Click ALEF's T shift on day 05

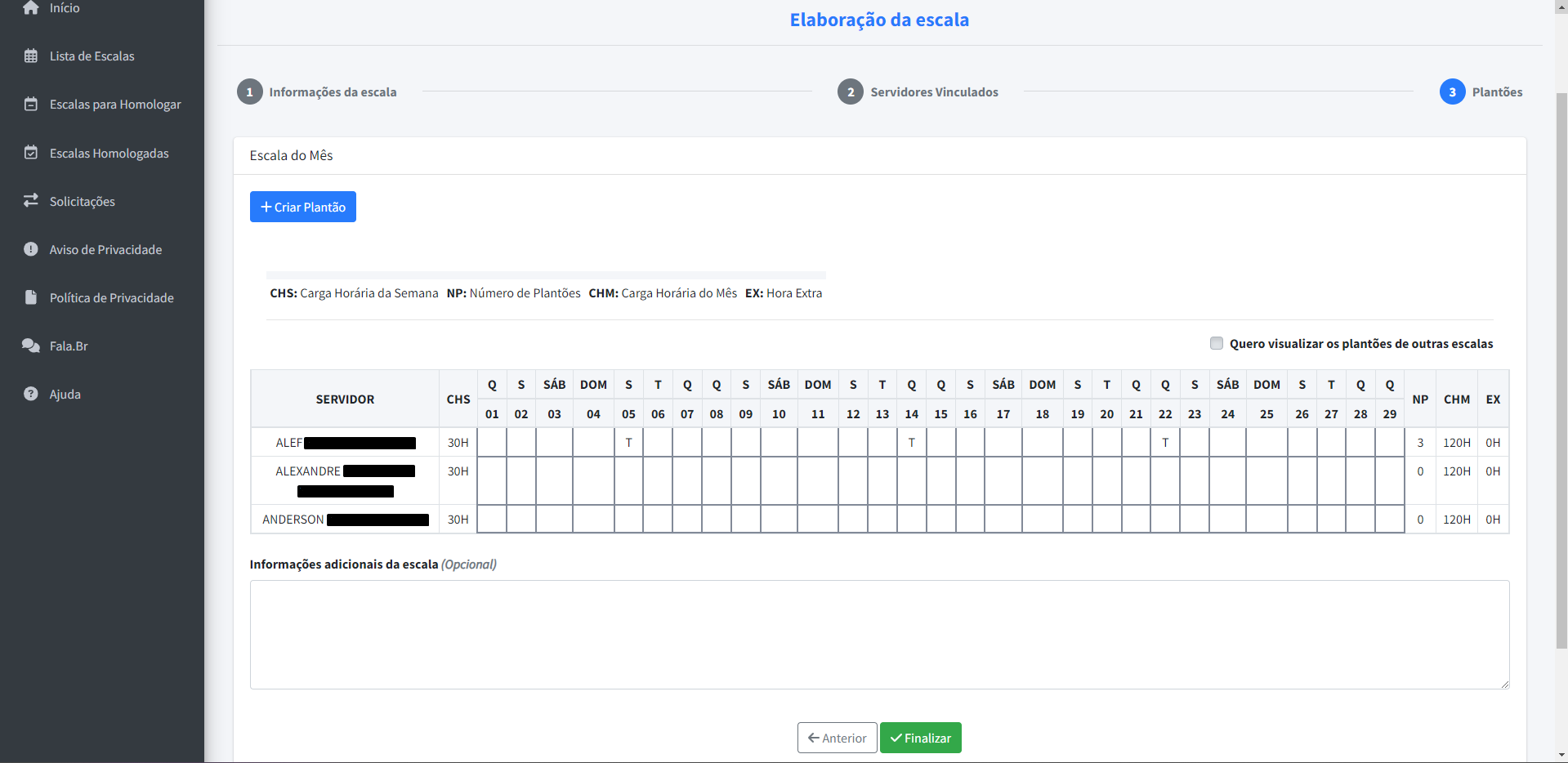point(628,443)
